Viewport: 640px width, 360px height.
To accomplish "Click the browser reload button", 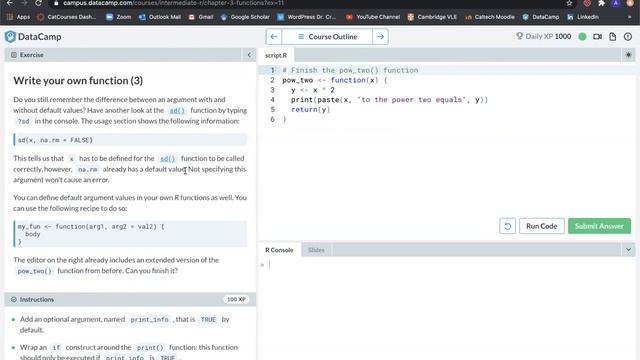I will (38, 3).
